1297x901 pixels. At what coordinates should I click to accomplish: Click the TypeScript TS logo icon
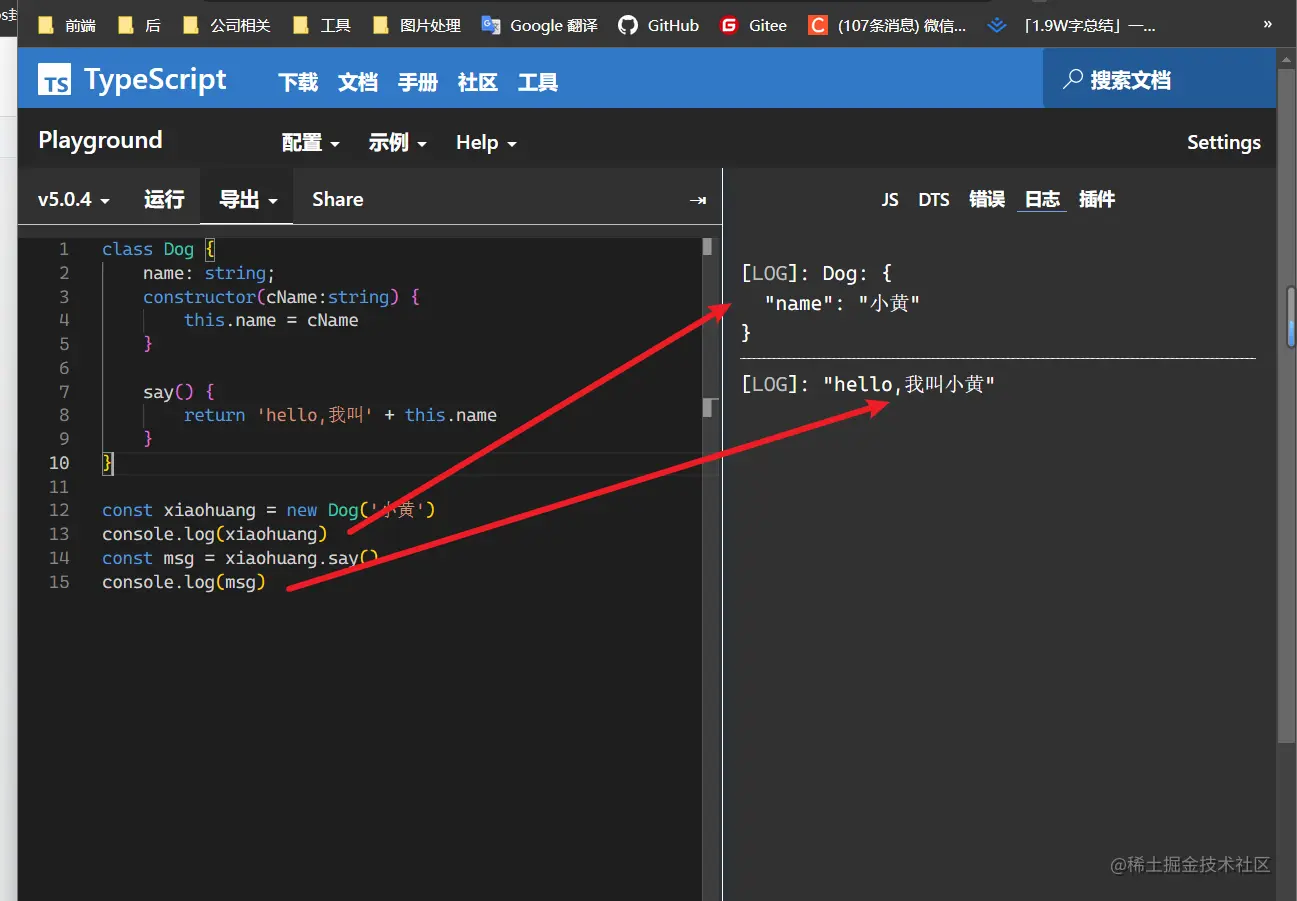(x=55, y=80)
